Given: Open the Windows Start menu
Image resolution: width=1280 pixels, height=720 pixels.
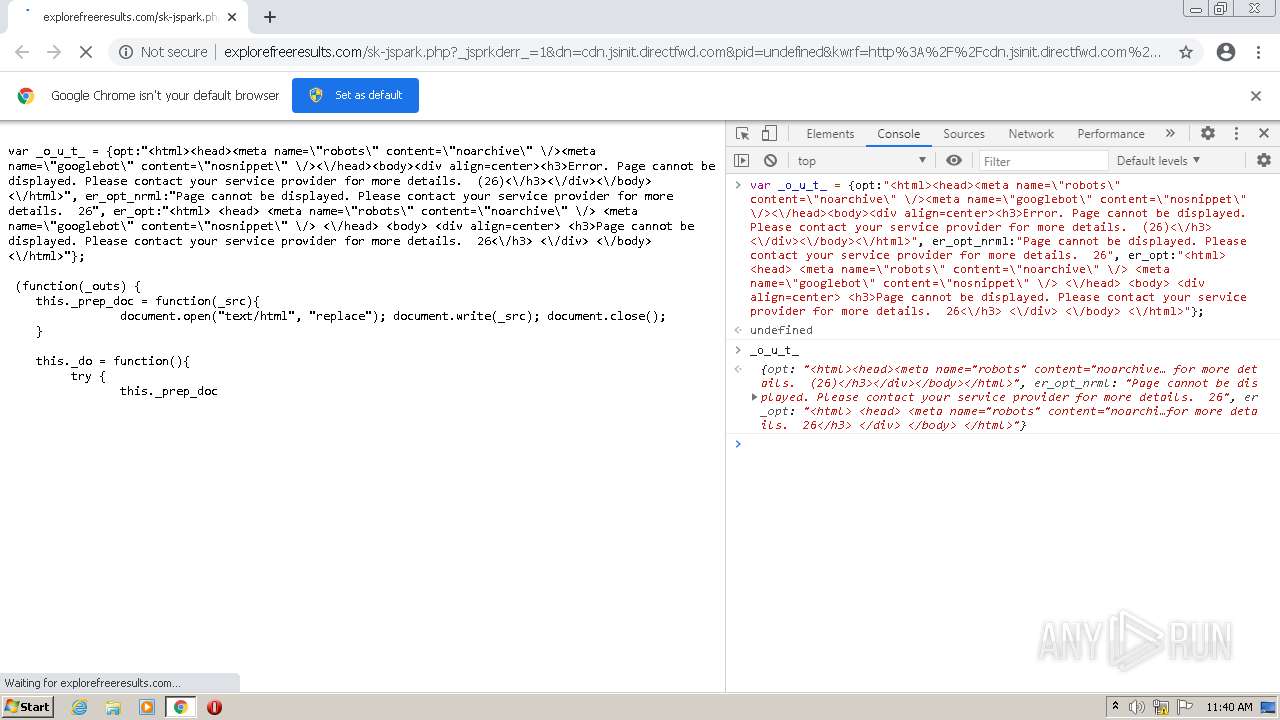Looking at the screenshot, I should (28, 706).
